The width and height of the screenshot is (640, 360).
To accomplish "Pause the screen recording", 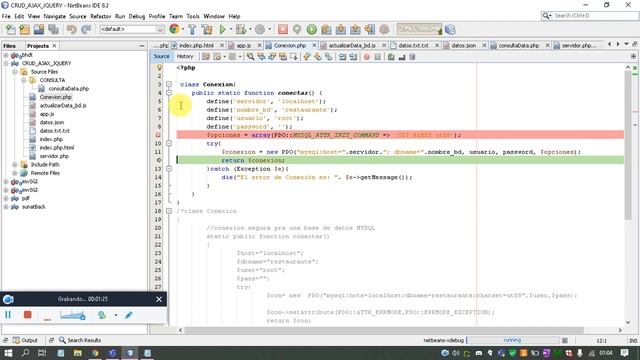I will pyautogui.click(x=8, y=315).
